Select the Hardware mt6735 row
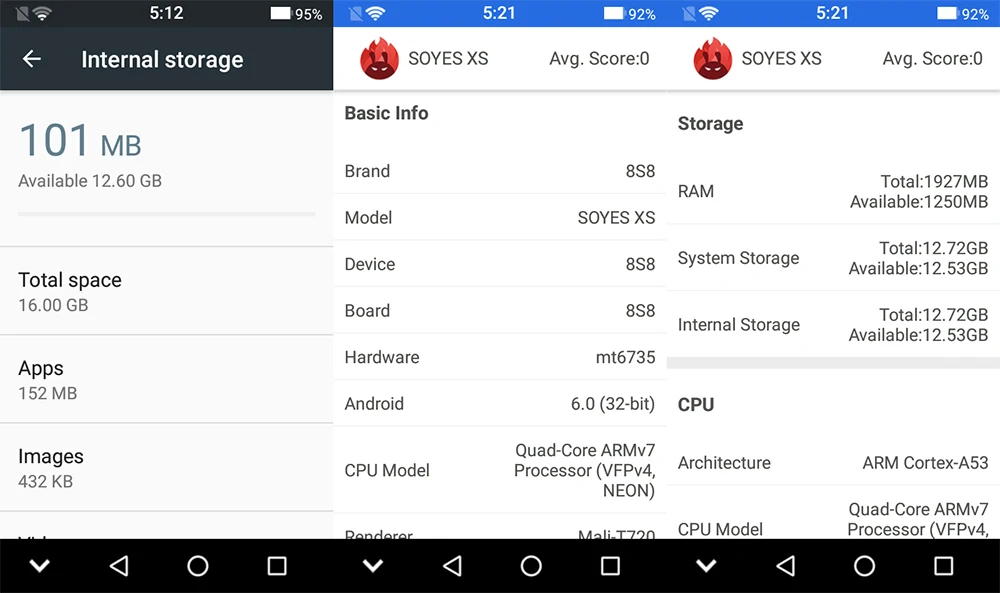 500,357
